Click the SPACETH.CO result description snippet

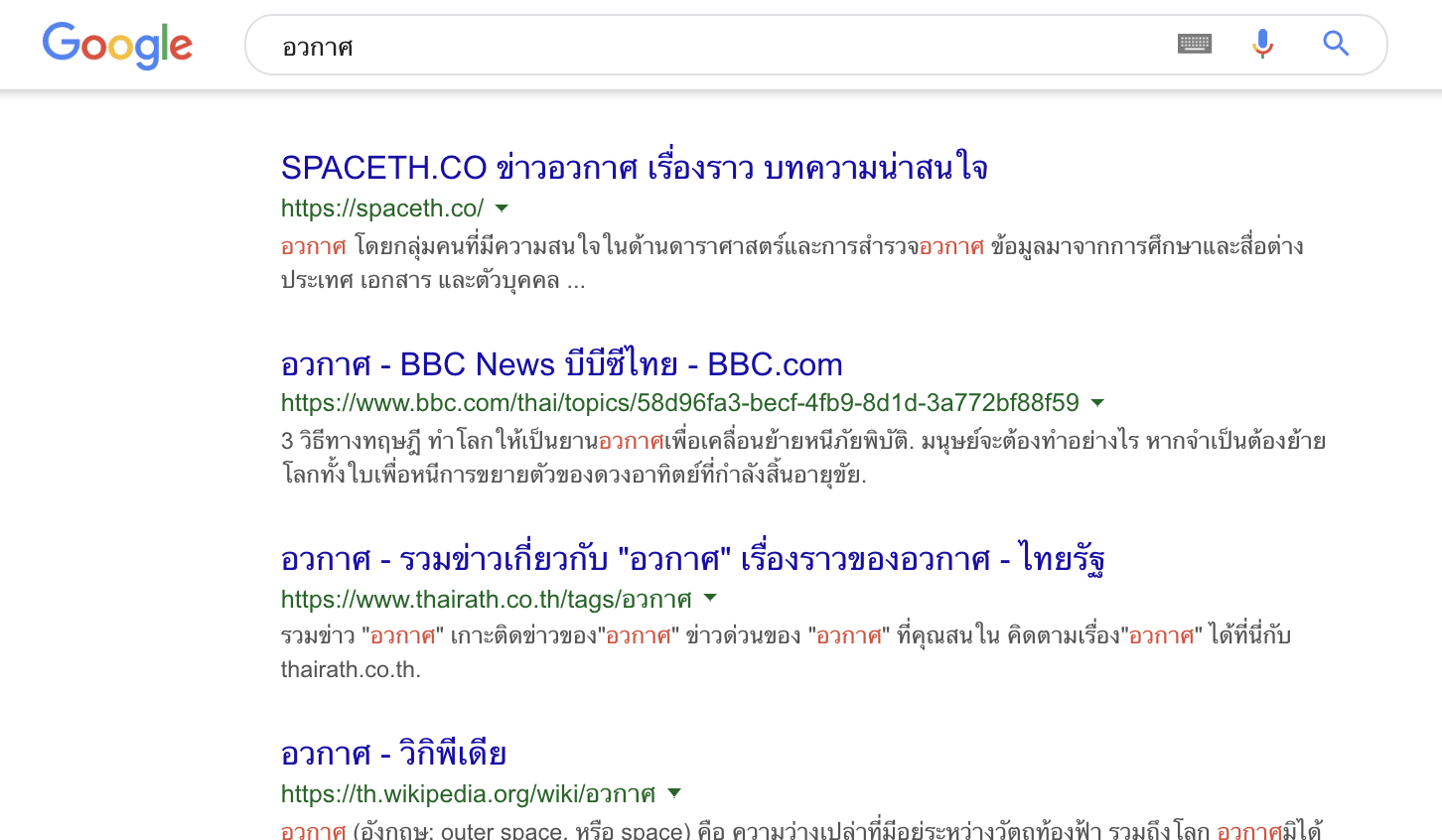[x=792, y=263]
